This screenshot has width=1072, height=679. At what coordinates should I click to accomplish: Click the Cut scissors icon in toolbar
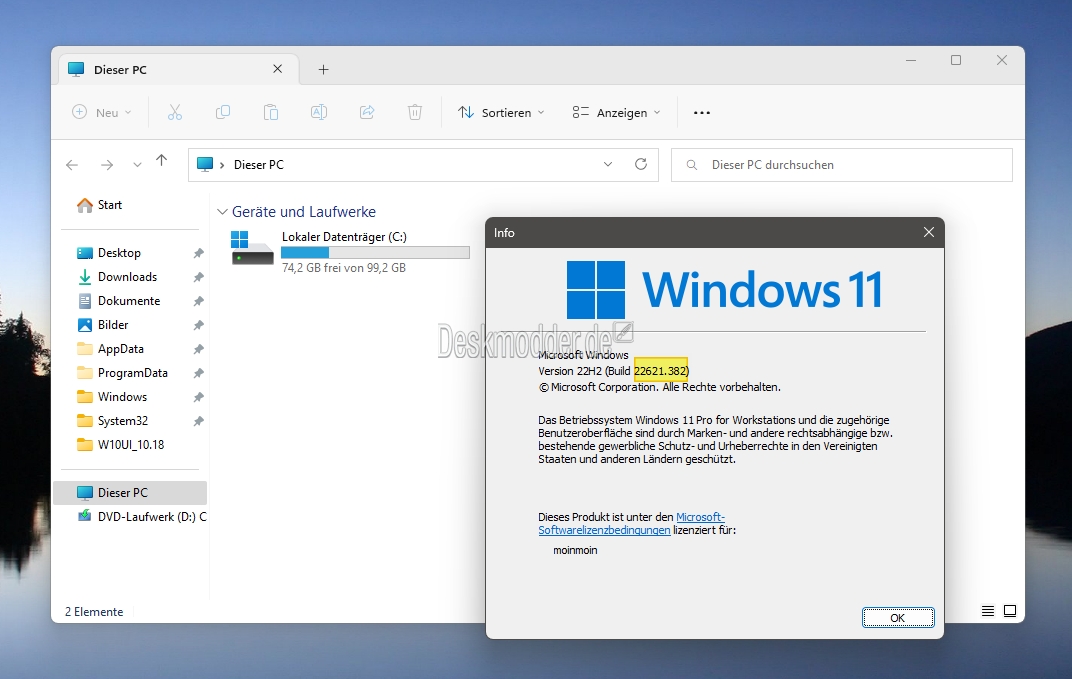[x=175, y=112]
